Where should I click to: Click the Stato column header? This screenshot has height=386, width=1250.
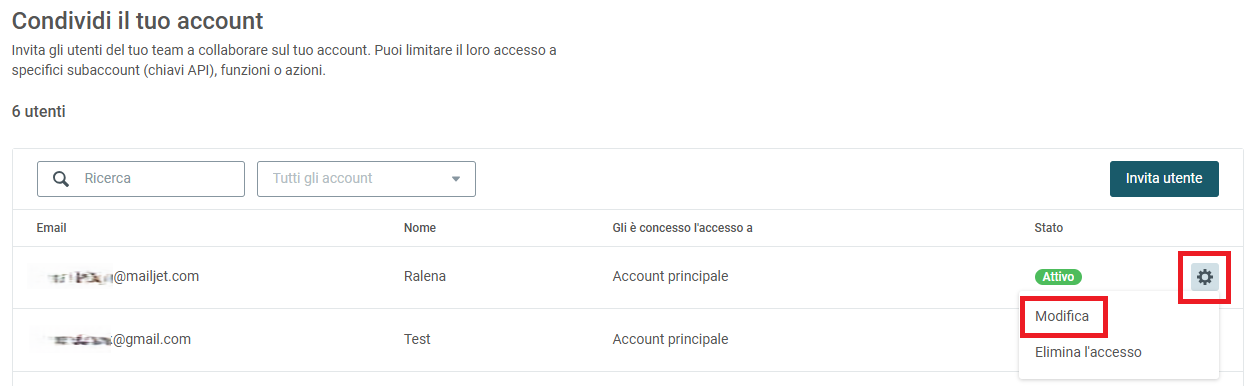[x=1048, y=228]
